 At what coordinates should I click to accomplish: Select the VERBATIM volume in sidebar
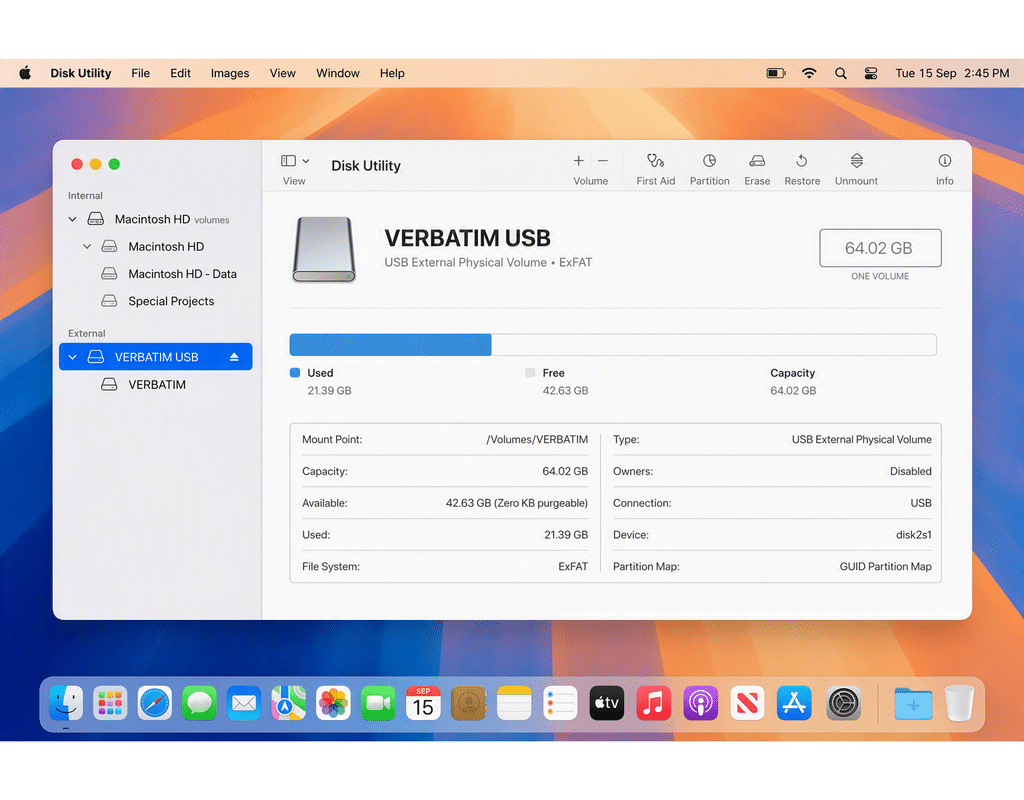155,385
